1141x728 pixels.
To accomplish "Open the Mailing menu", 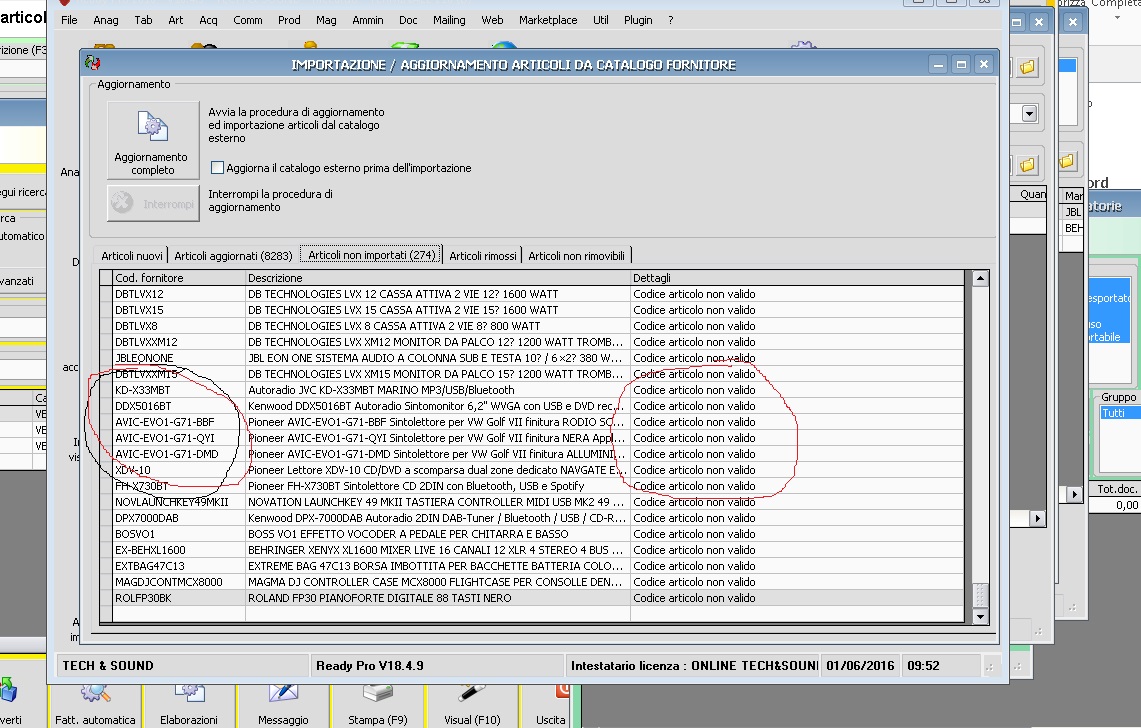I will (x=449, y=20).
